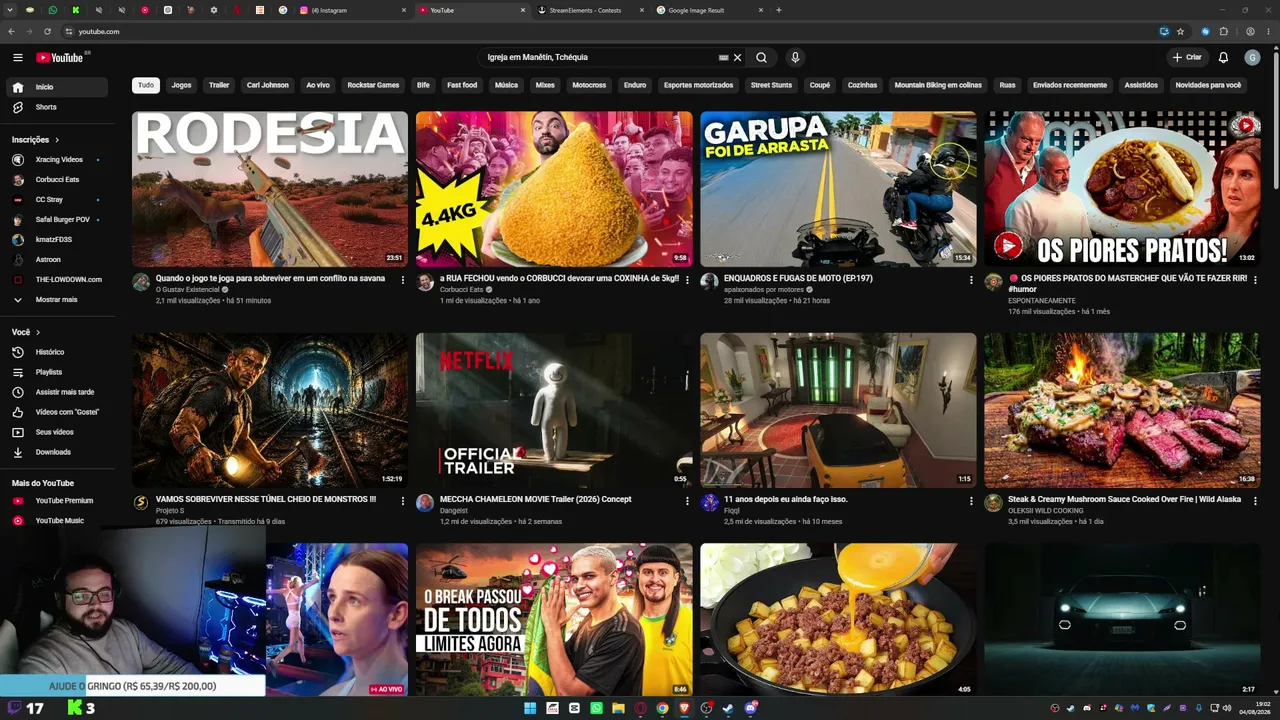Select the Novidades para você chip
Viewport: 1280px width, 720px height.
click(1208, 85)
